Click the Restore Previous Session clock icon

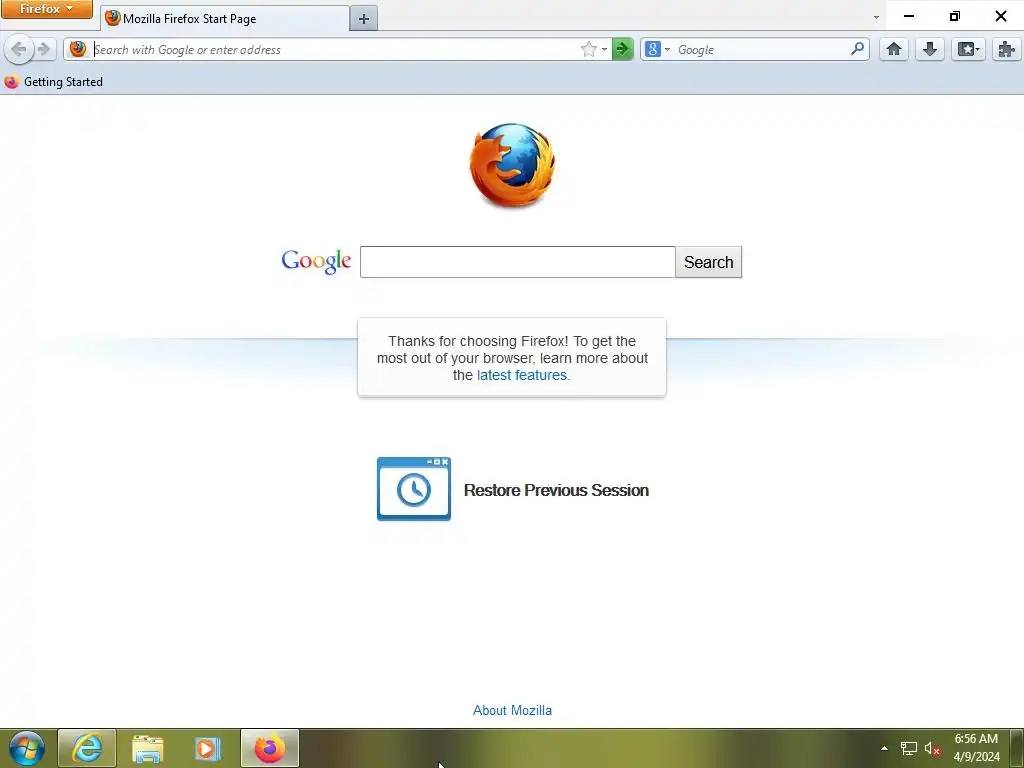[x=414, y=489]
